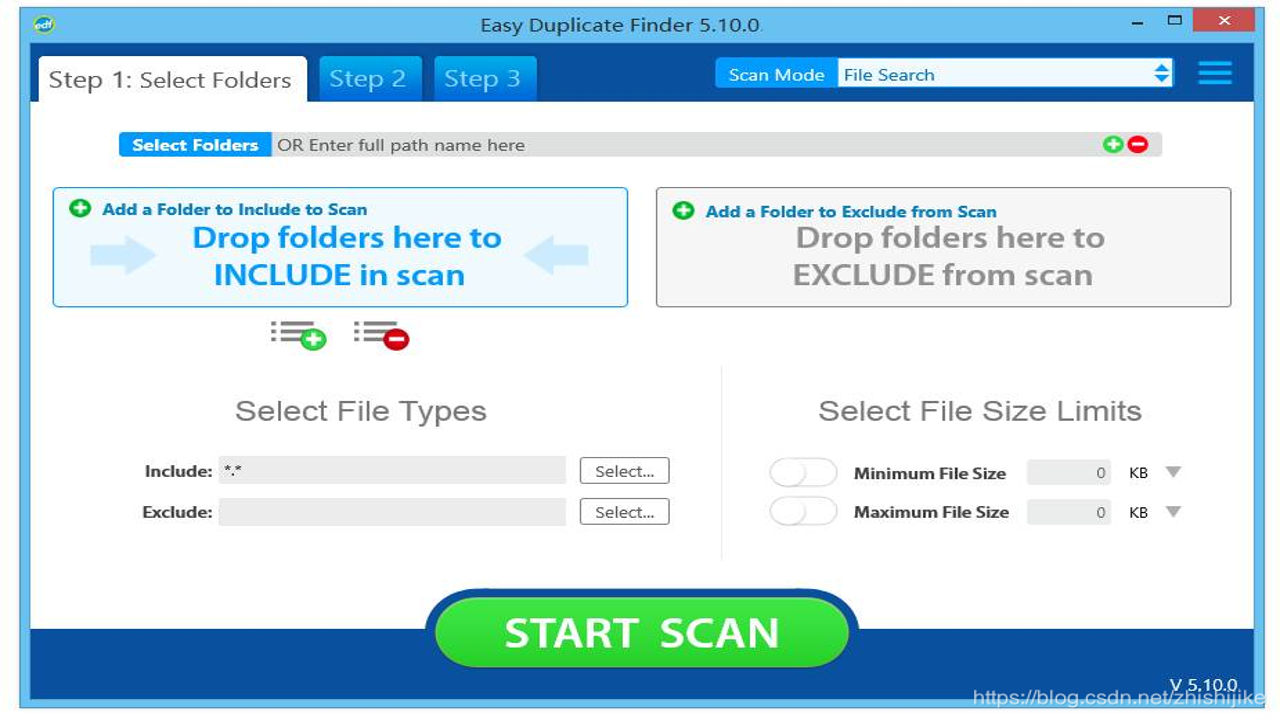
Task: Go to the Step 2 tab
Action: 368,80
